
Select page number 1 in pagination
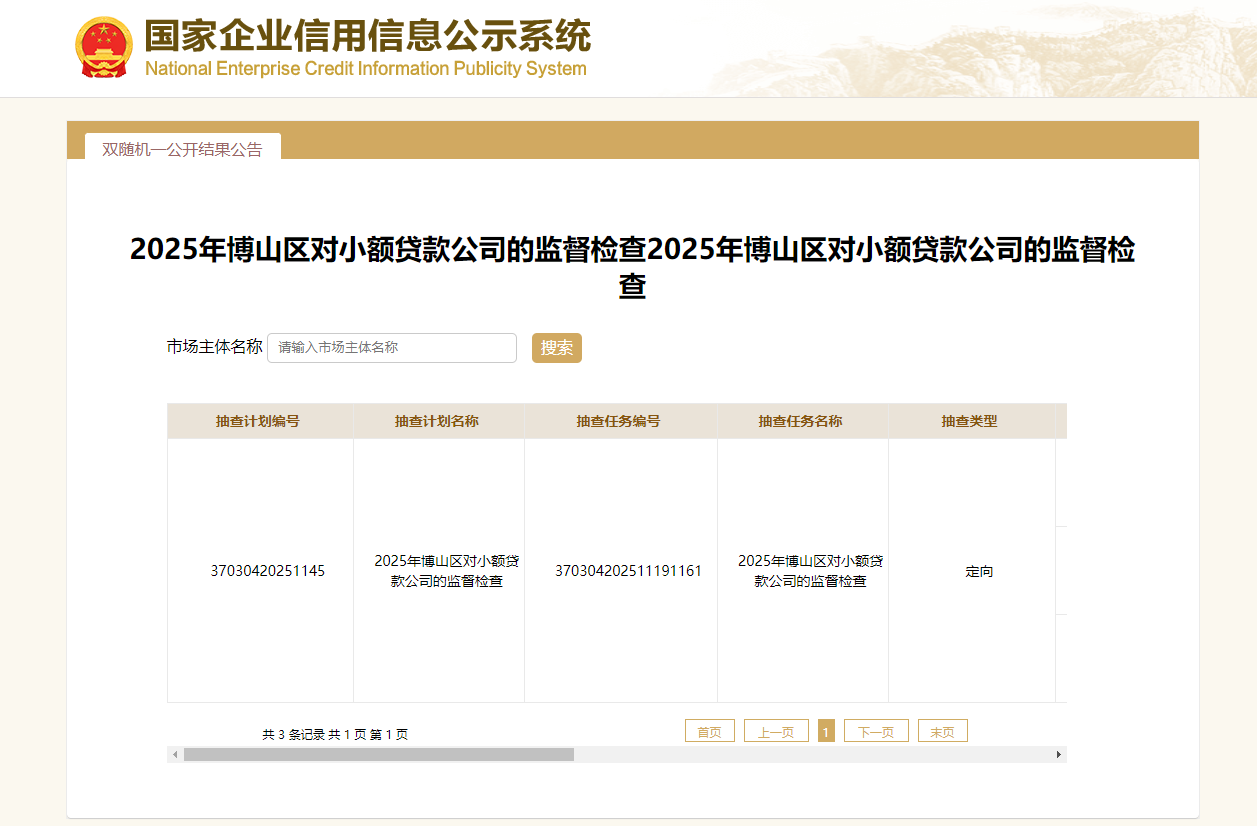click(826, 732)
